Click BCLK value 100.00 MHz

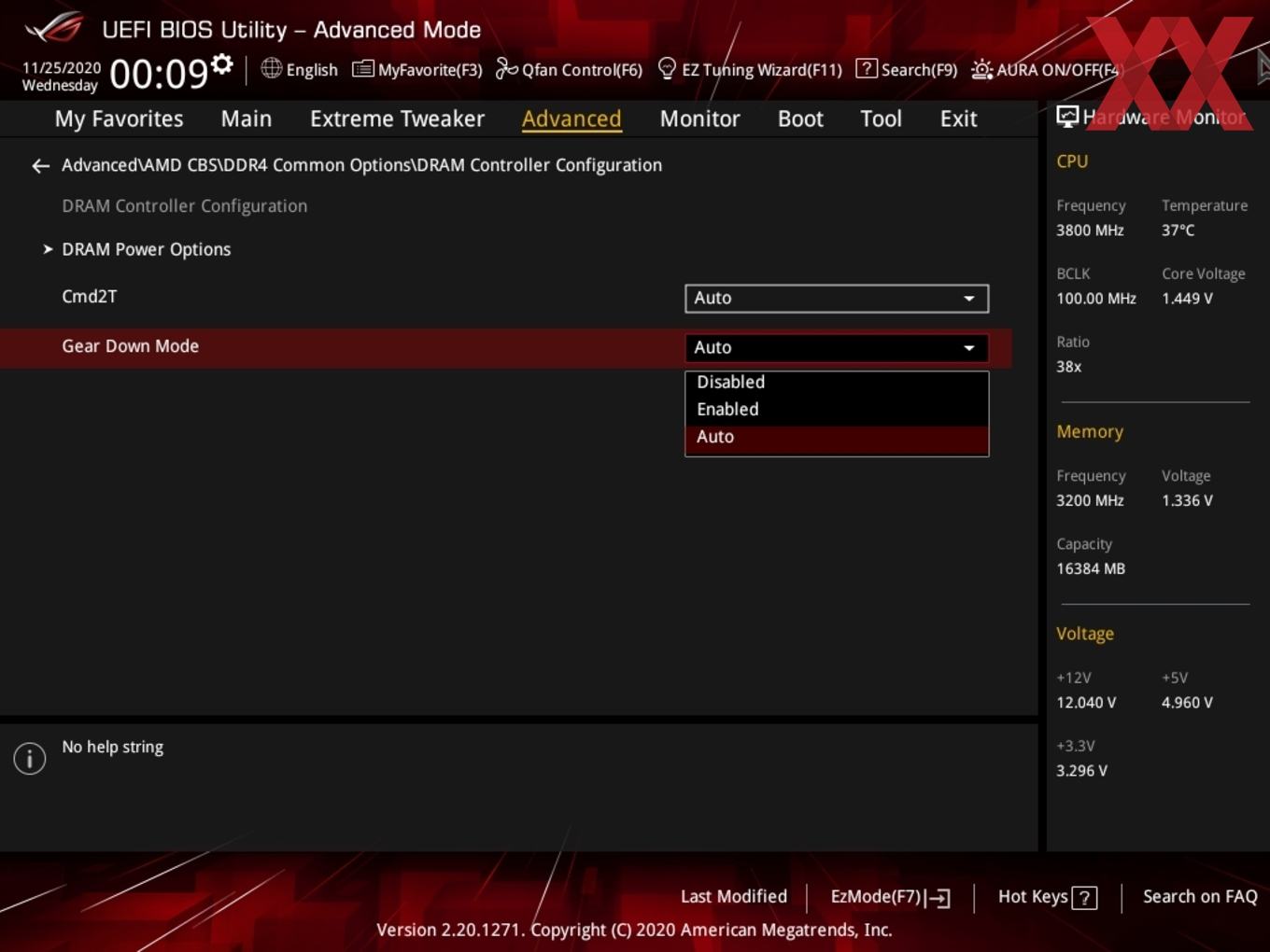(1096, 299)
